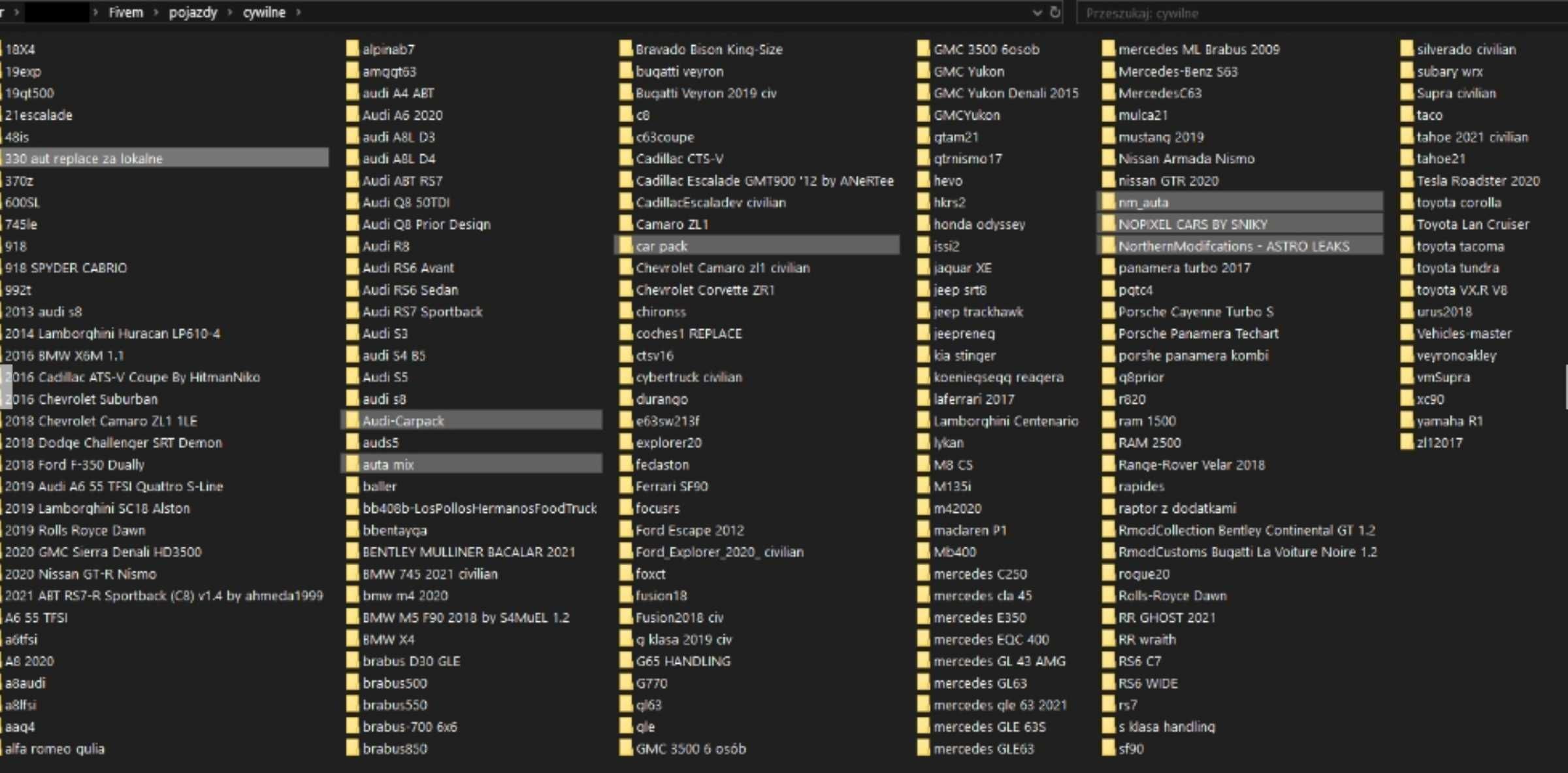Select 'NorthernModifcations - ASTRO LEAKS' folder
This screenshot has height=773, width=1568.
[x=1239, y=246]
